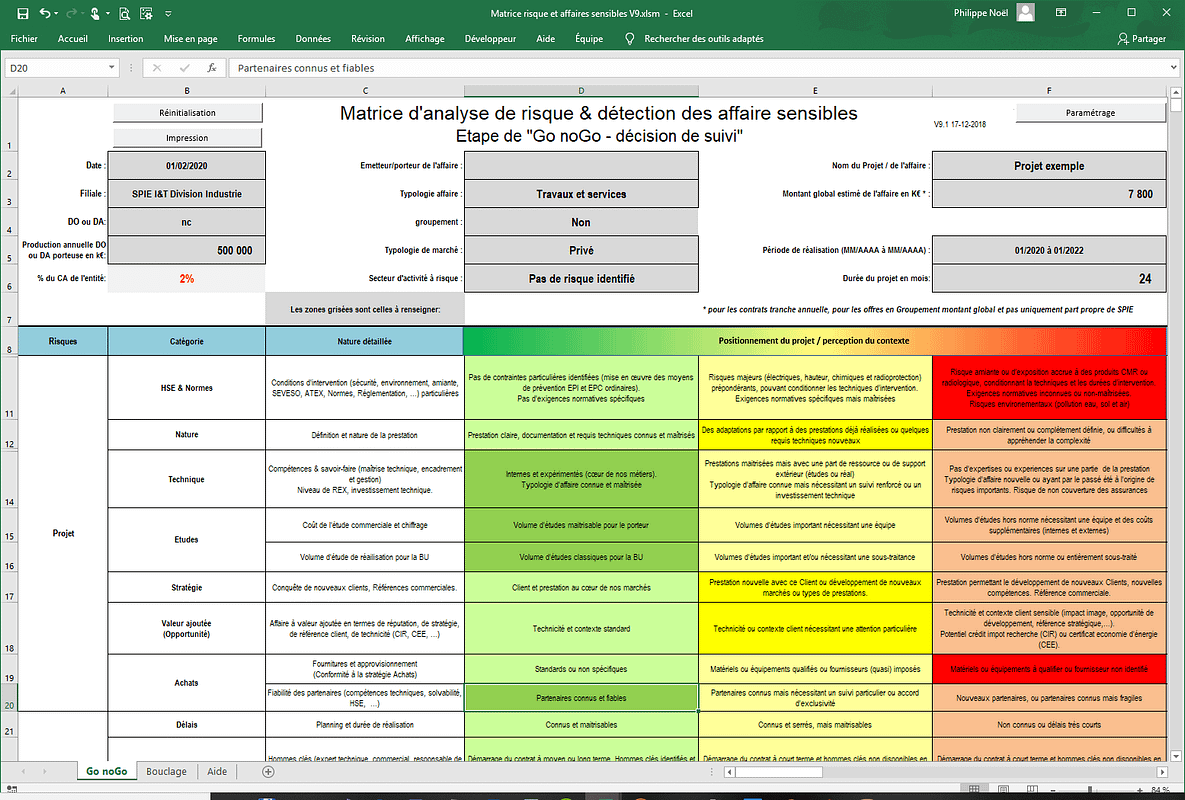Screen dimensions: 1185x800
Task: Click the previous sheet navigation arrow
Action: [23, 771]
